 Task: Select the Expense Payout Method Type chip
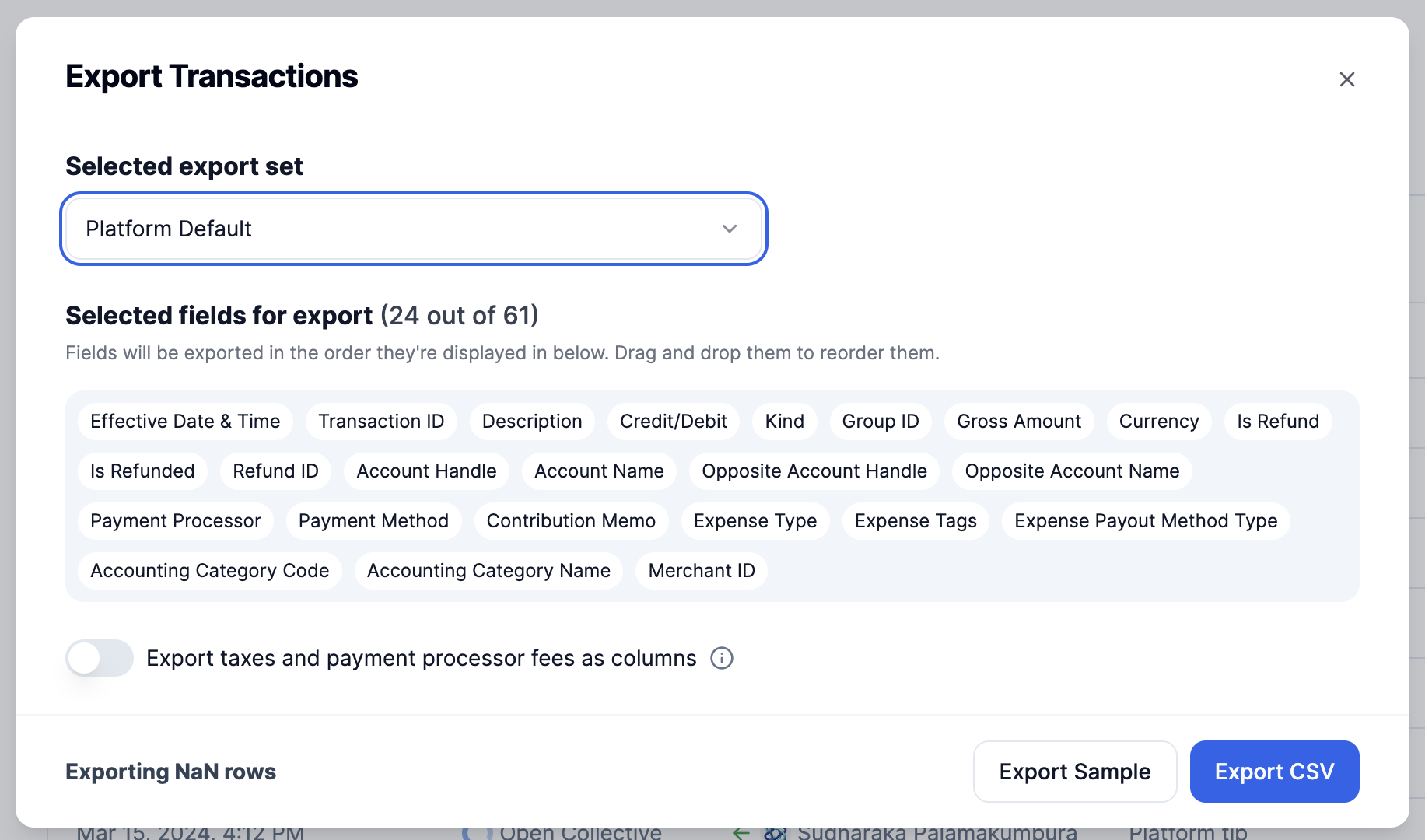1146,521
